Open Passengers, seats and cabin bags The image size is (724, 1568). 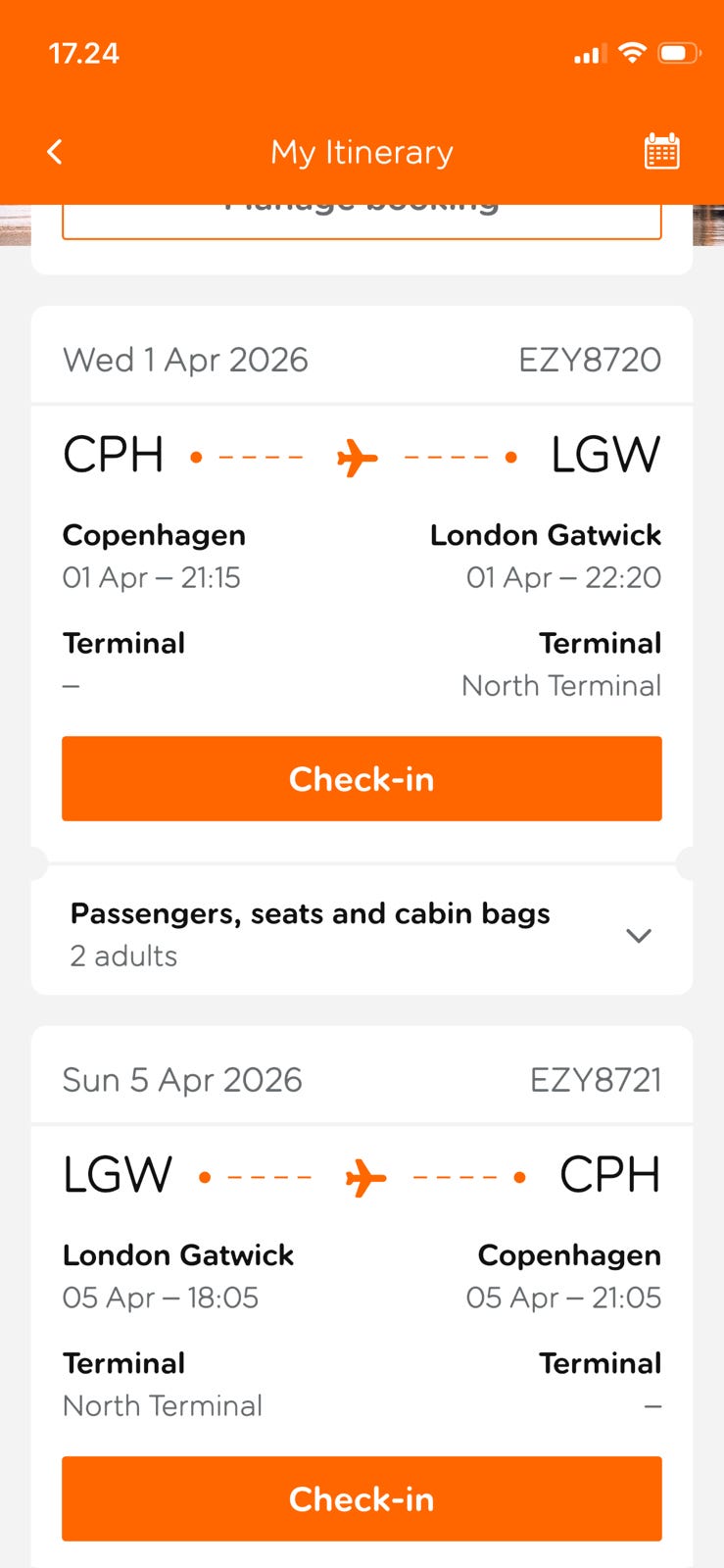310,913
